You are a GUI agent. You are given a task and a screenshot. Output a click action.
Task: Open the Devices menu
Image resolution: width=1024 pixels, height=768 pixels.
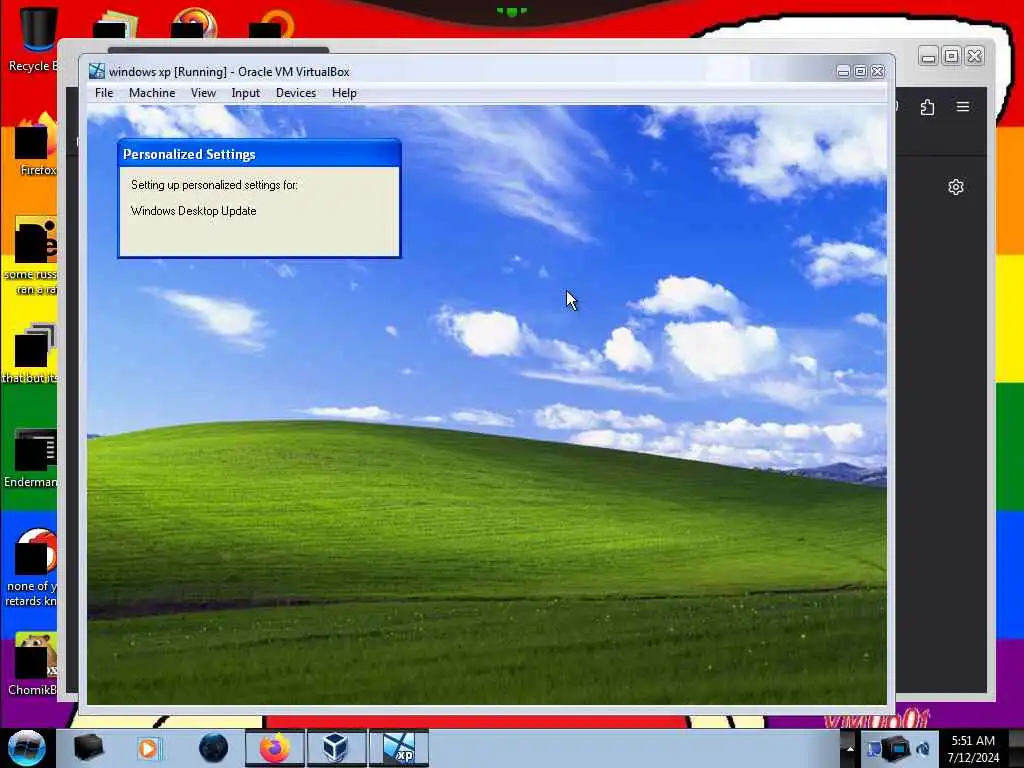296,93
